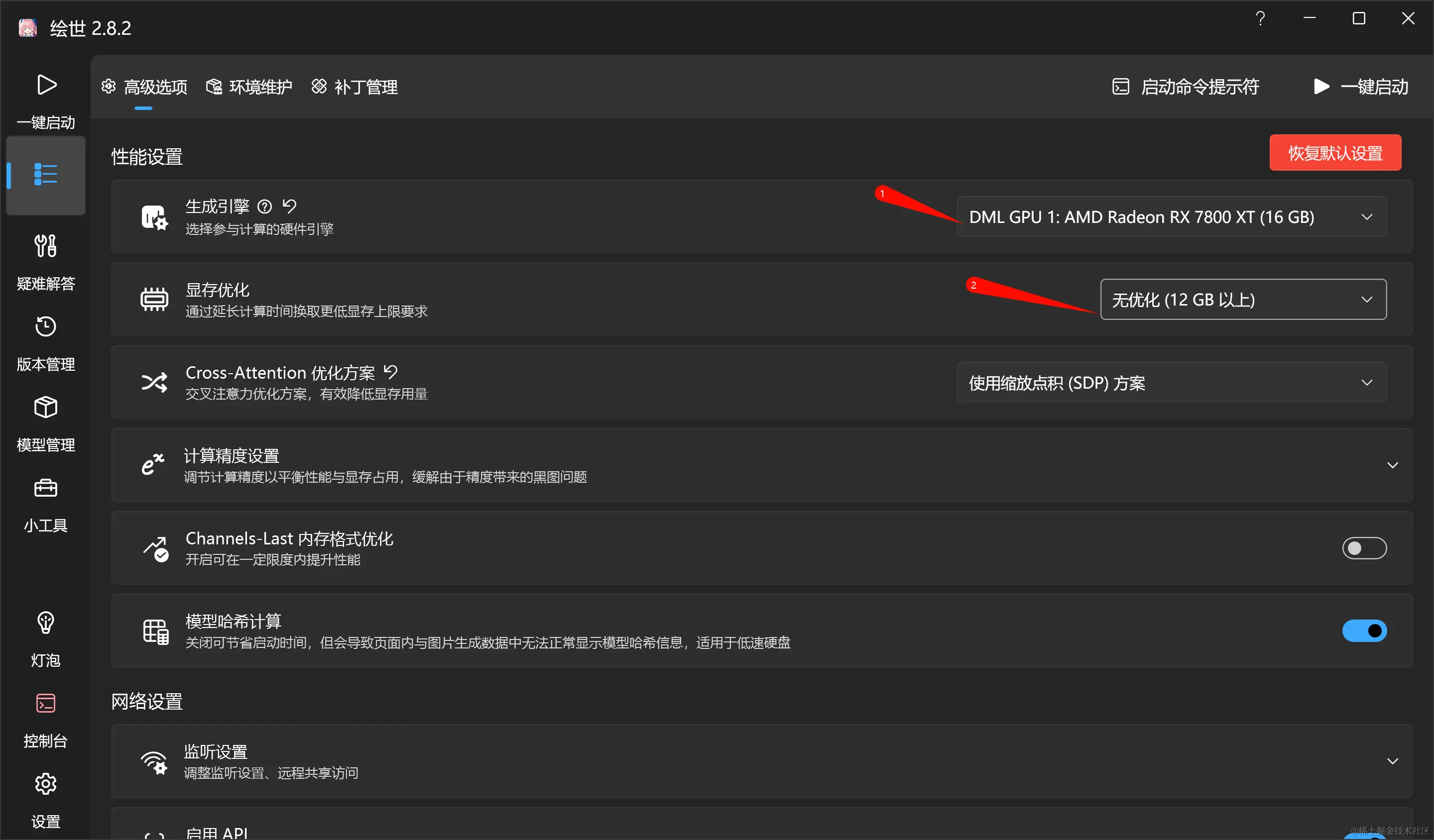Click the Cross-Attention shuffle icon
Image resolution: width=1434 pixels, height=840 pixels.
[154, 382]
